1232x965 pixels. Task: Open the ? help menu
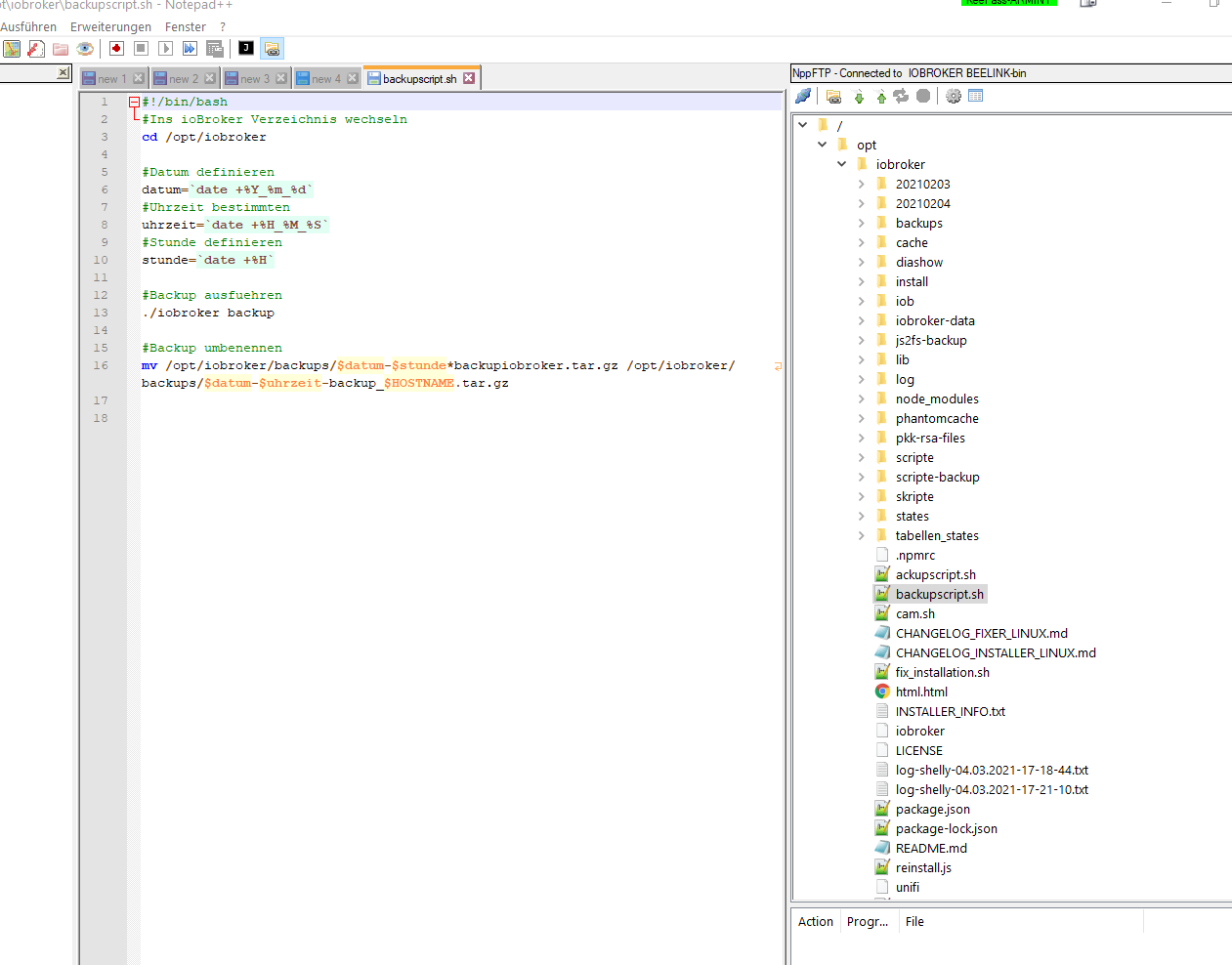click(223, 27)
